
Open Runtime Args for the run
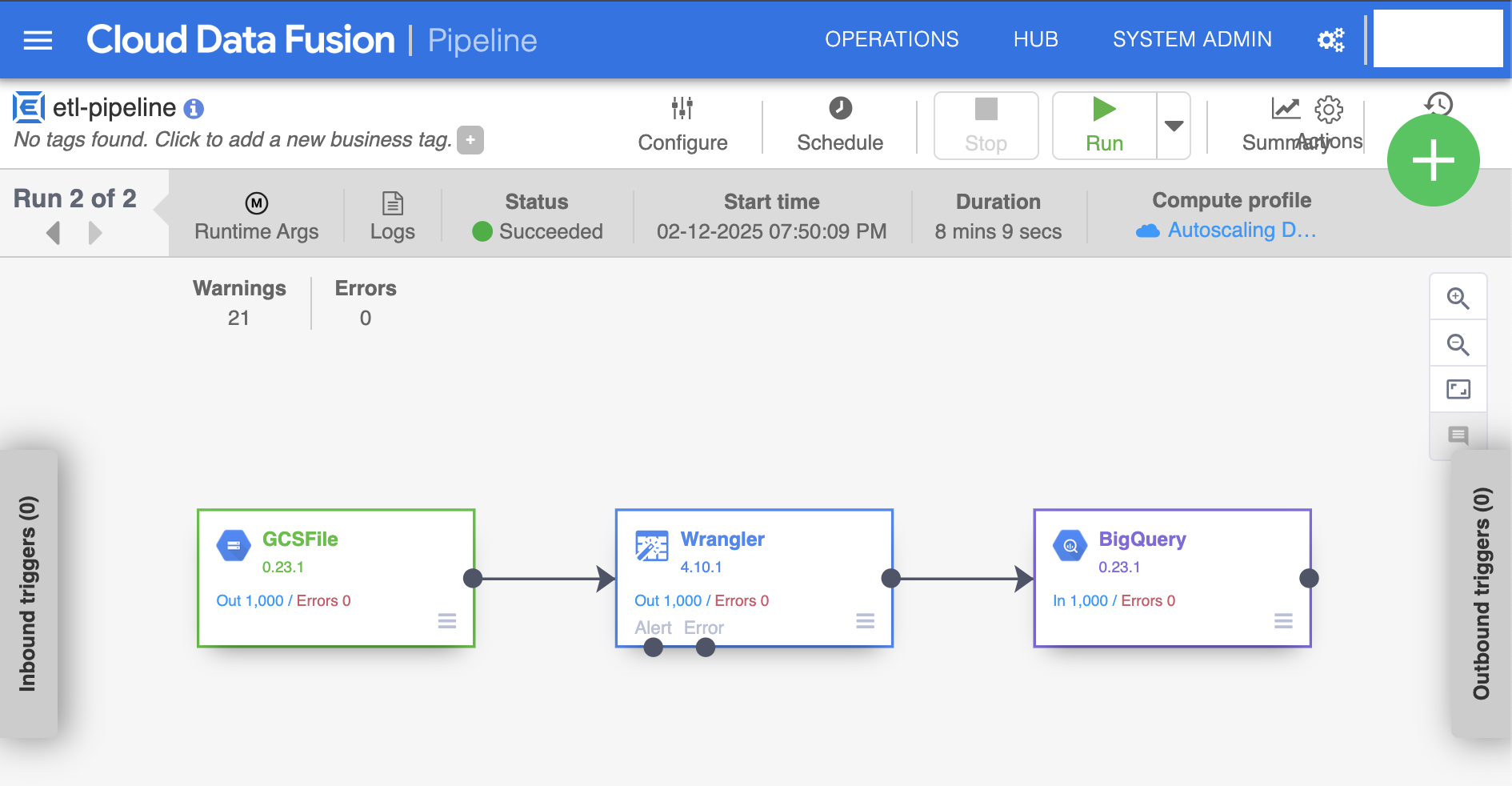coord(256,215)
